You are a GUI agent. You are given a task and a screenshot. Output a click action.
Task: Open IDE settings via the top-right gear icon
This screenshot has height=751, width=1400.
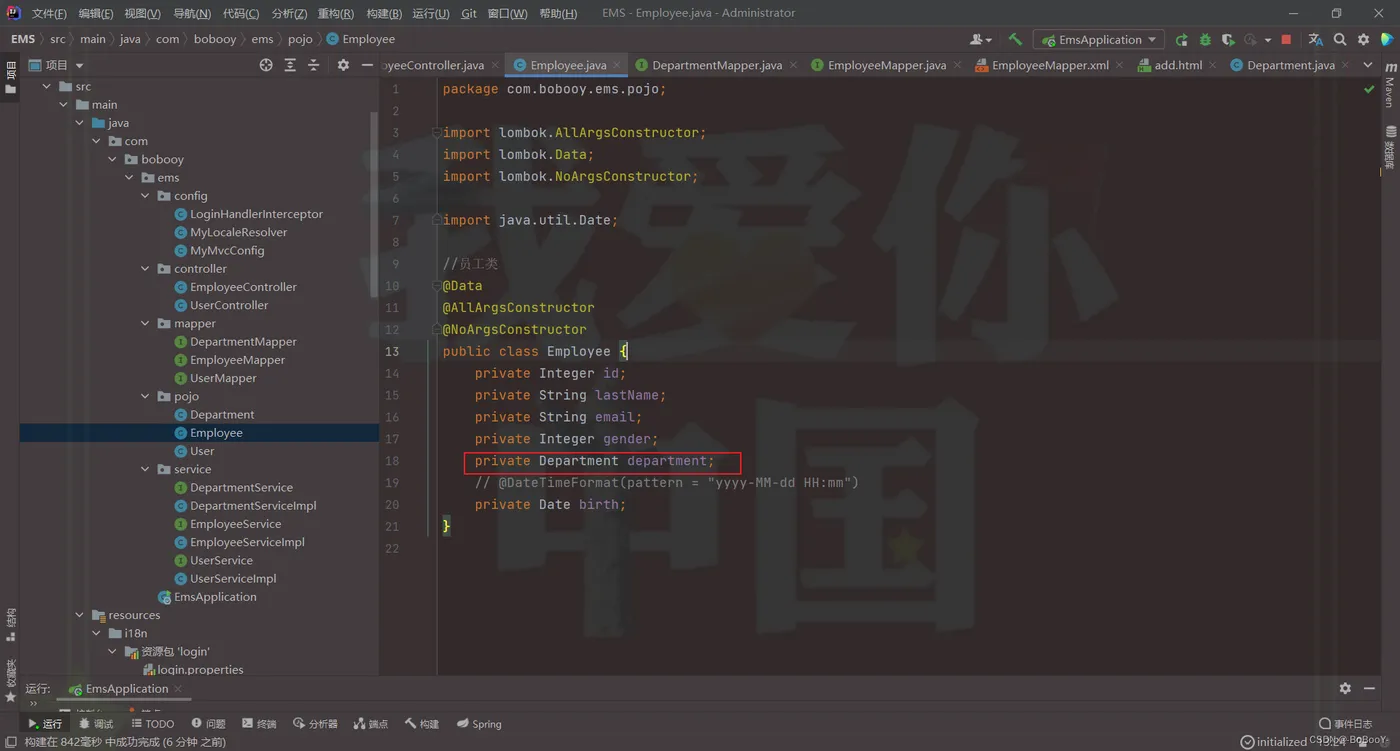[x=1363, y=40]
